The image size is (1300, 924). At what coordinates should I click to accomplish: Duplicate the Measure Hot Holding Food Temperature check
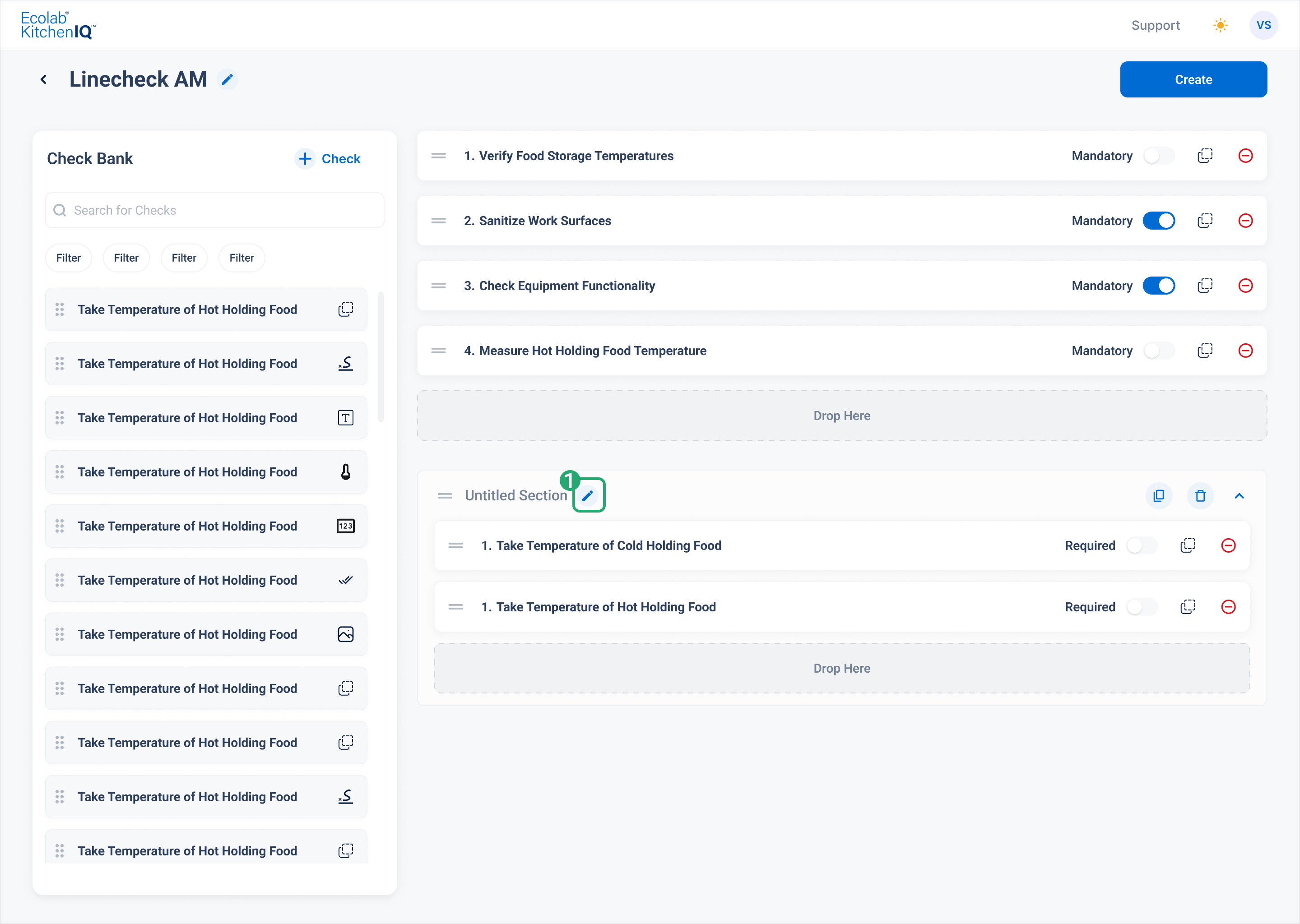[1205, 351]
